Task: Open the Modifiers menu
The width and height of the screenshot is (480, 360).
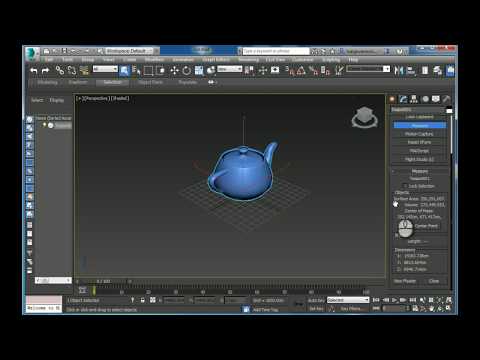Action: click(x=154, y=60)
